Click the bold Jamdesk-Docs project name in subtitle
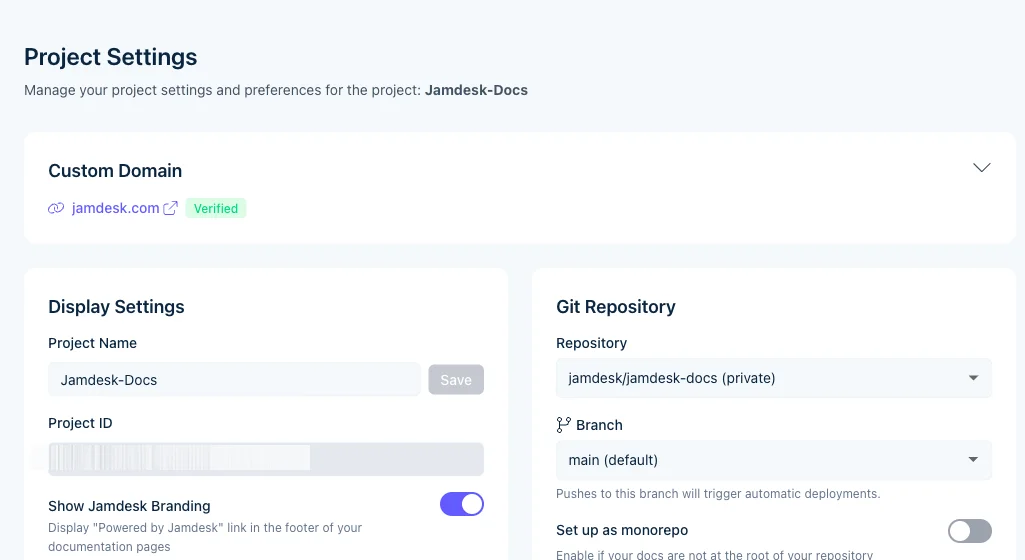 pyautogui.click(x=476, y=90)
